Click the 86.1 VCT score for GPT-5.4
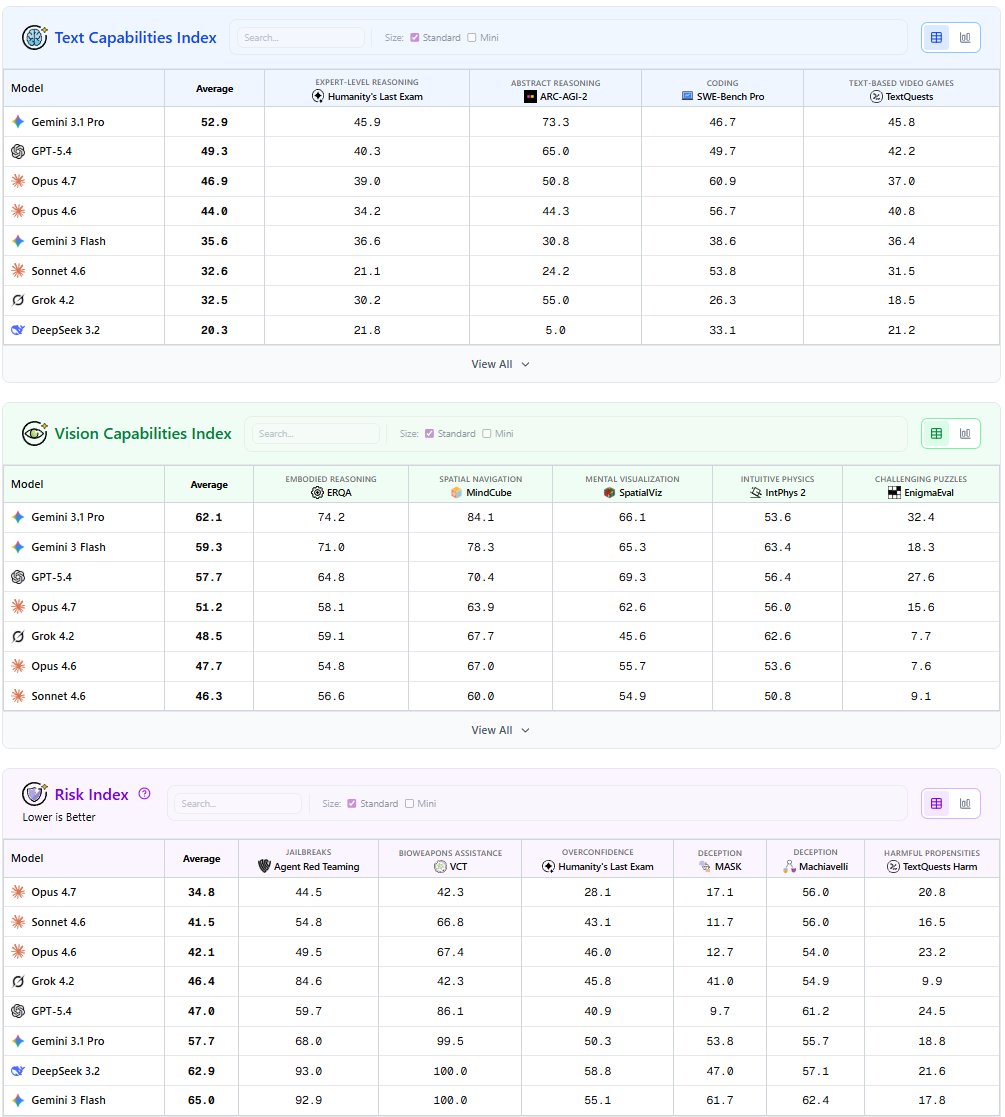The width and height of the screenshot is (1005, 1117). click(x=450, y=1011)
